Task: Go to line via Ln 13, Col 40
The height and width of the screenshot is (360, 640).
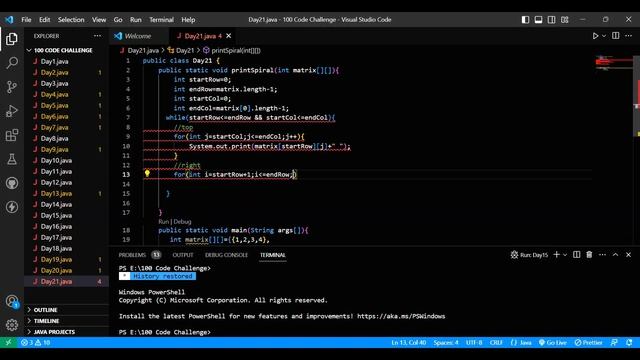Action: click(409, 342)
